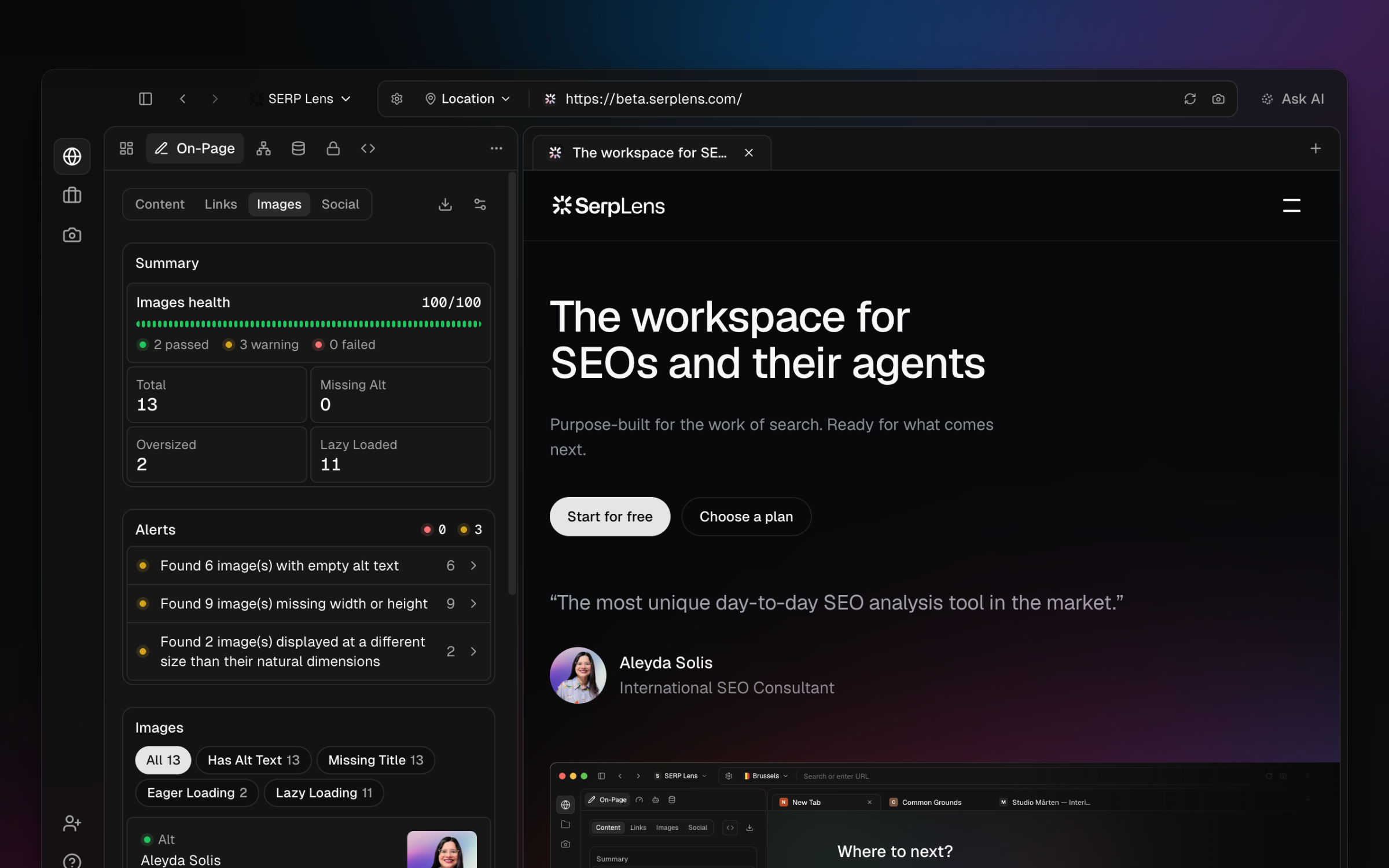Filter by Has Alt Text 13
Viewport: 1389px width, 868px height.
click(x=253, y=760)
